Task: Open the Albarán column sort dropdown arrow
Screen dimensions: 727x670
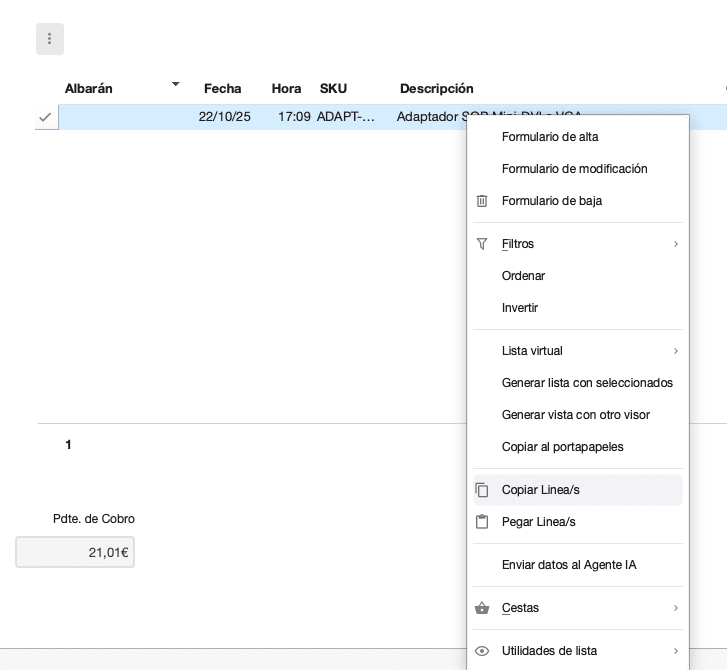Action: pos(176,85)
